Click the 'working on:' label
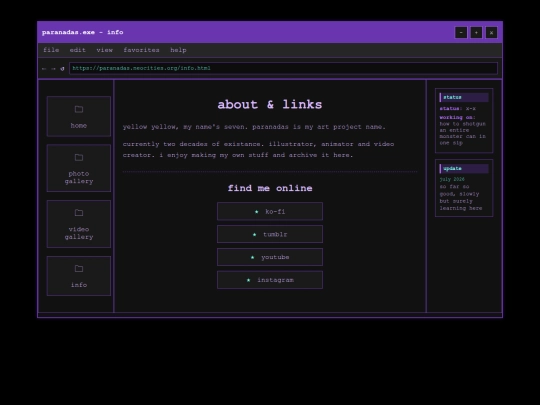Viewport: 540px width, 405px height. (457, 117)
